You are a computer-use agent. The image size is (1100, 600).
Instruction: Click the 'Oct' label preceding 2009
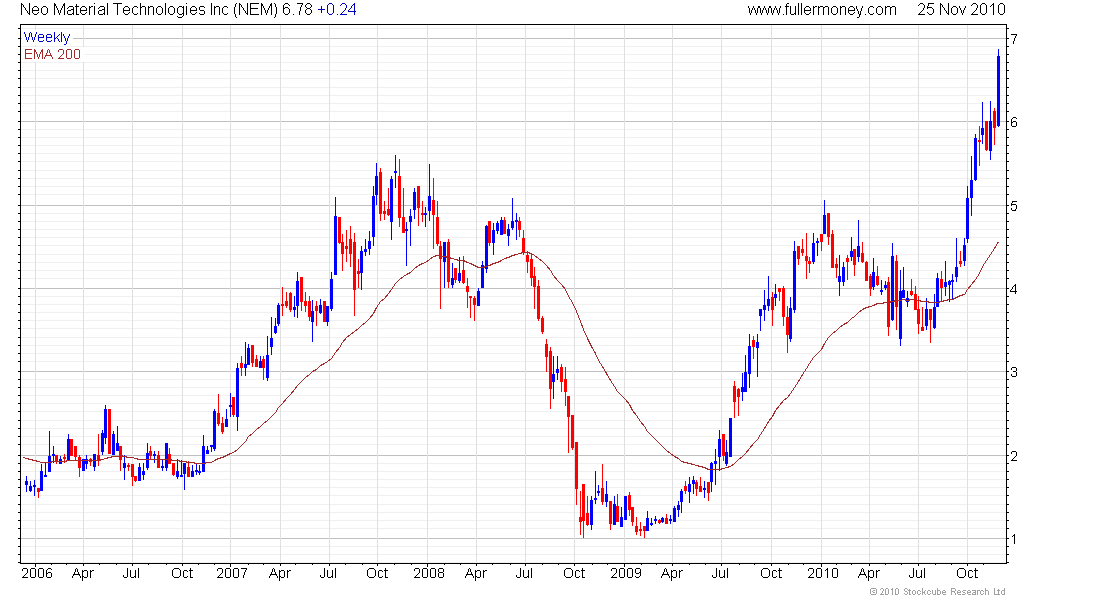[574, 573]
